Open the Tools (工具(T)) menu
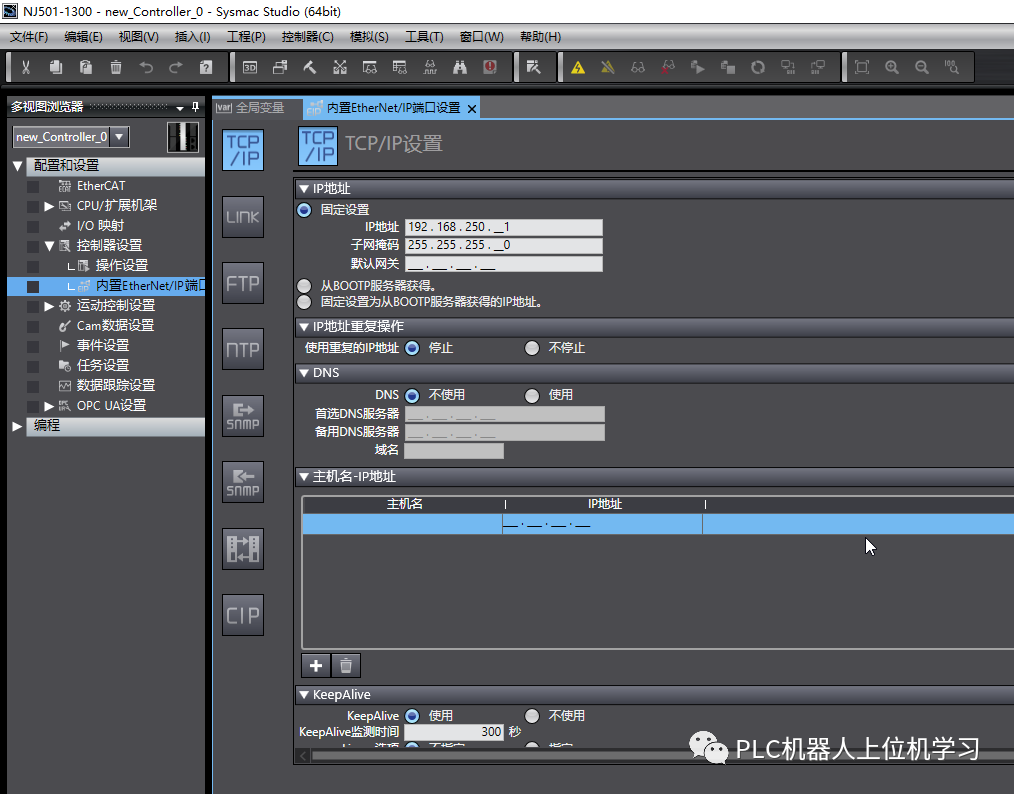 pyautogui.click(x=424, y=37)
